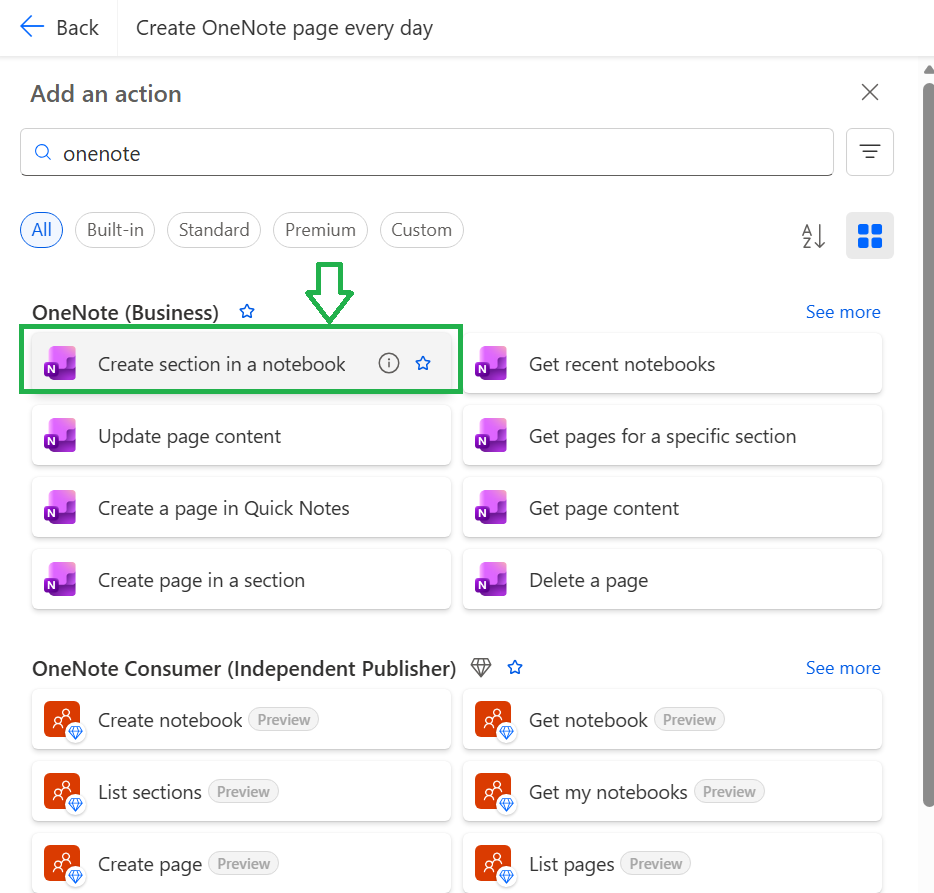Click the OneNote icon on Get page content
The image size is (934, 893).
[x=491, y=508]
